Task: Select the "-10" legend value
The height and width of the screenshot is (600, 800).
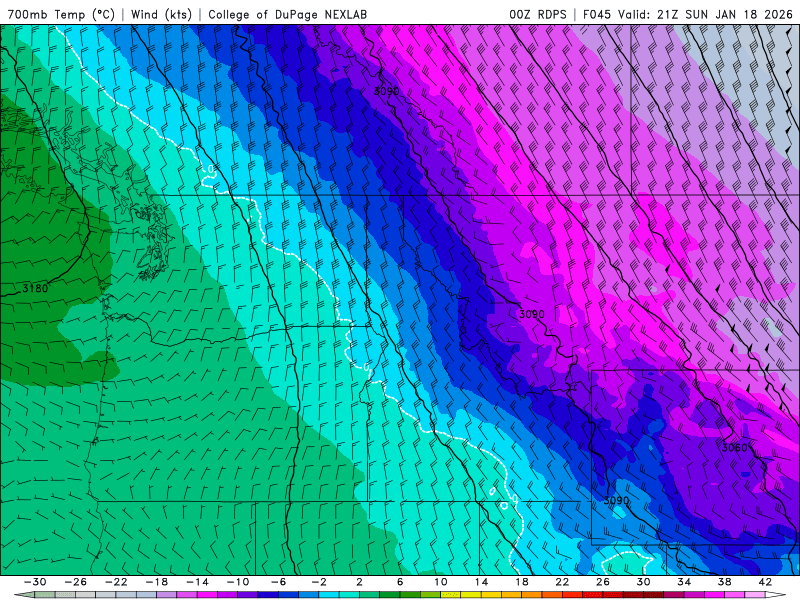Action: [x=238, y=582]
